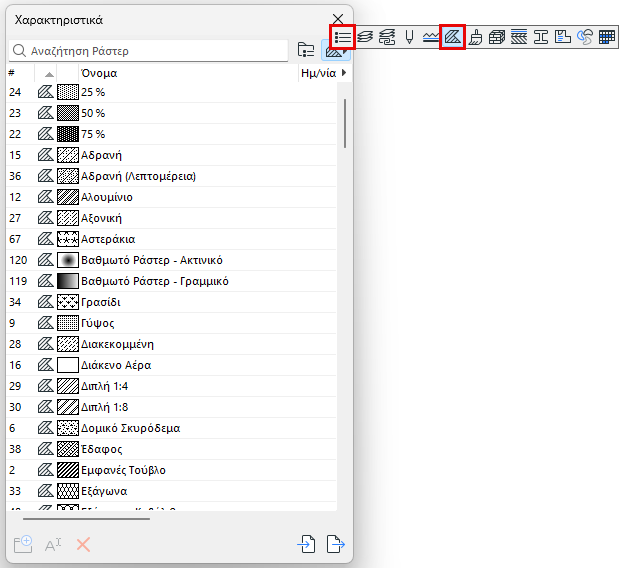Select the Εξάγωνα fill row
Viewport: 622px width, 568px height.
pos(171,491)
